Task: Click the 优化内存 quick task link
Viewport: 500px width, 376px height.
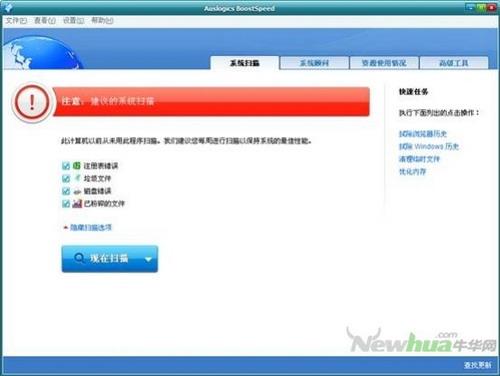Action: coord(413,172)
